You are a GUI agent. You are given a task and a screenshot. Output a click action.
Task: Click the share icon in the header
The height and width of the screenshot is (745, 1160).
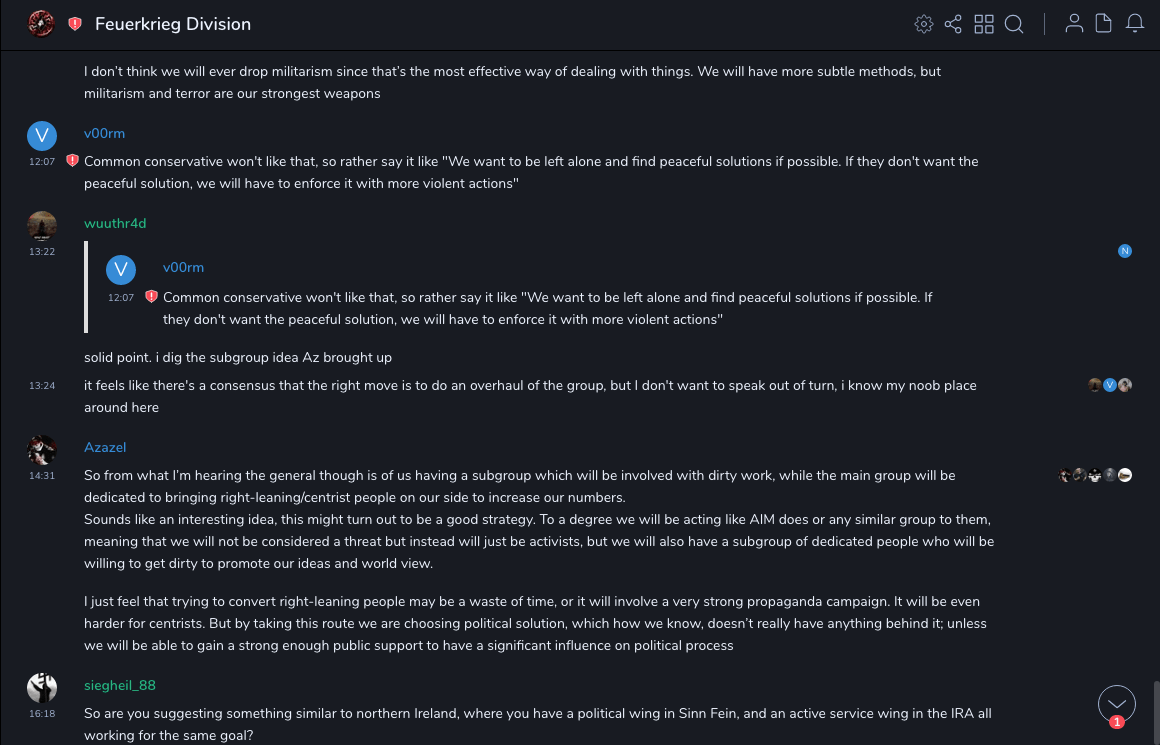tap(953, 24)
